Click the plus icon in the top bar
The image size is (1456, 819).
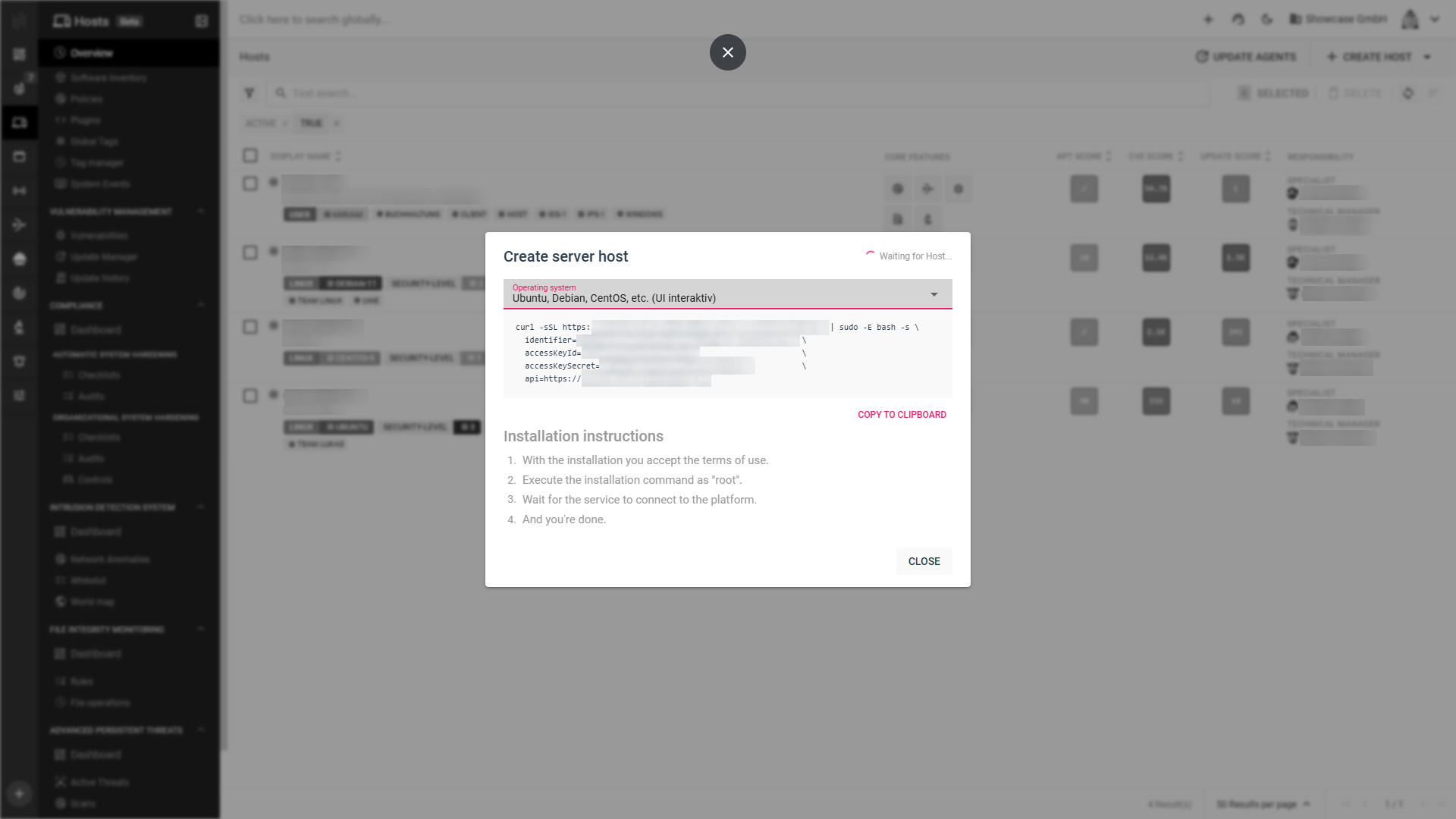(x=1208, y=20)
